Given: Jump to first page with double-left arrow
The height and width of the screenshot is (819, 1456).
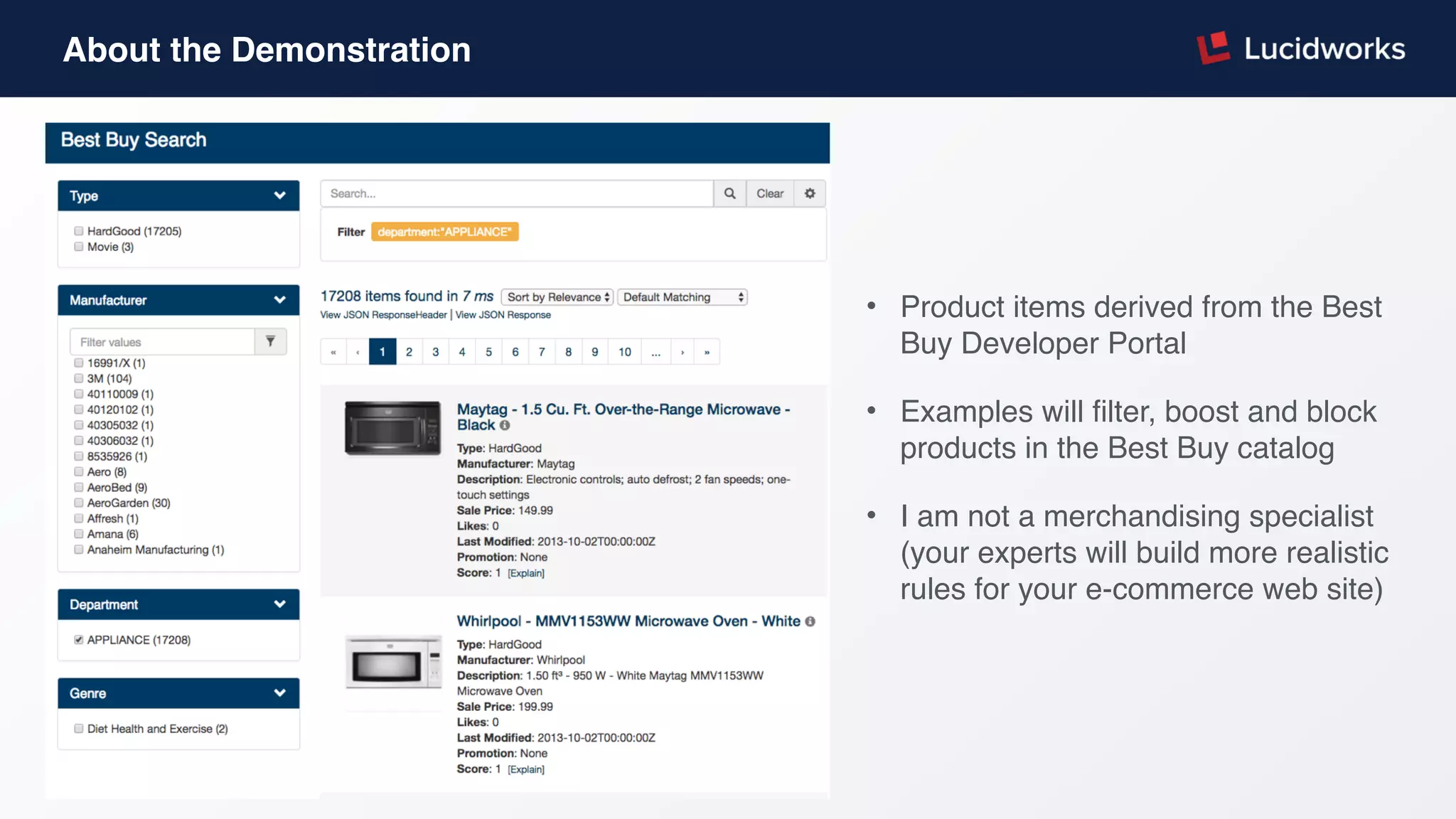Looking at the screenshot, I should click(333, 352).
